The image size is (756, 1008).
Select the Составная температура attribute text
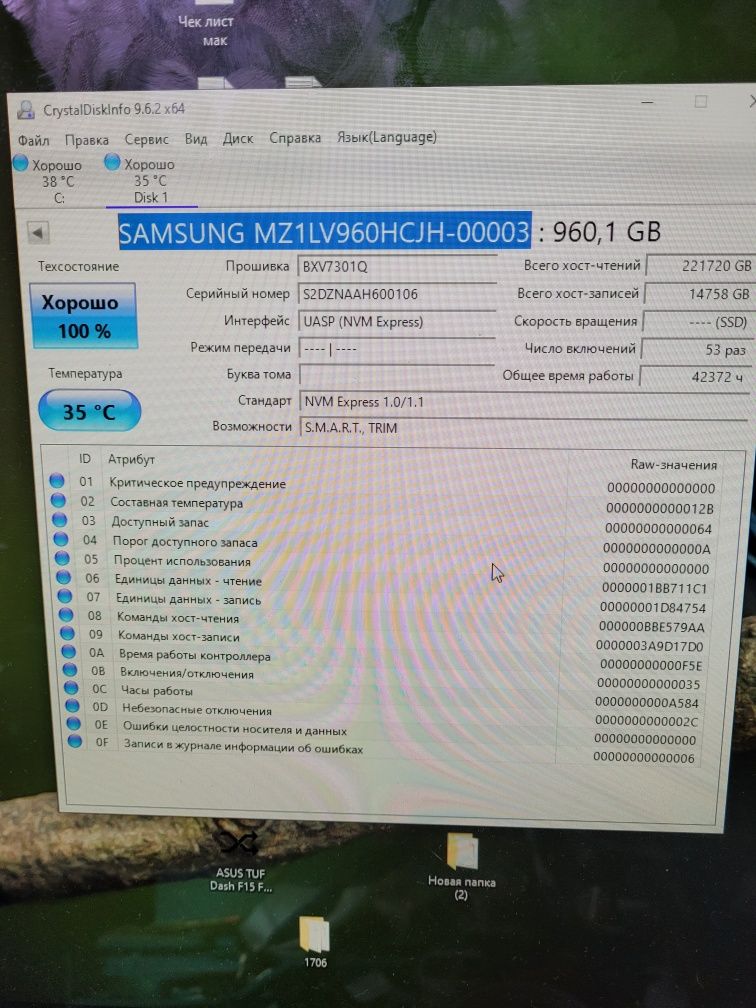(x=176, y=503)
